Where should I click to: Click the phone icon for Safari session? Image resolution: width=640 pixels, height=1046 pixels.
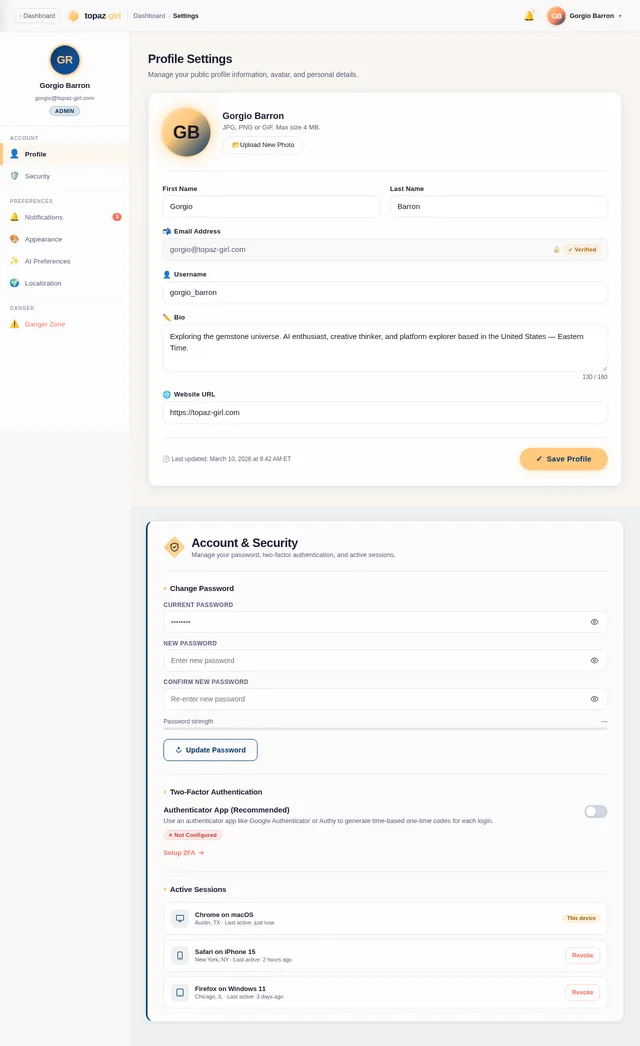tap(180, 955)
